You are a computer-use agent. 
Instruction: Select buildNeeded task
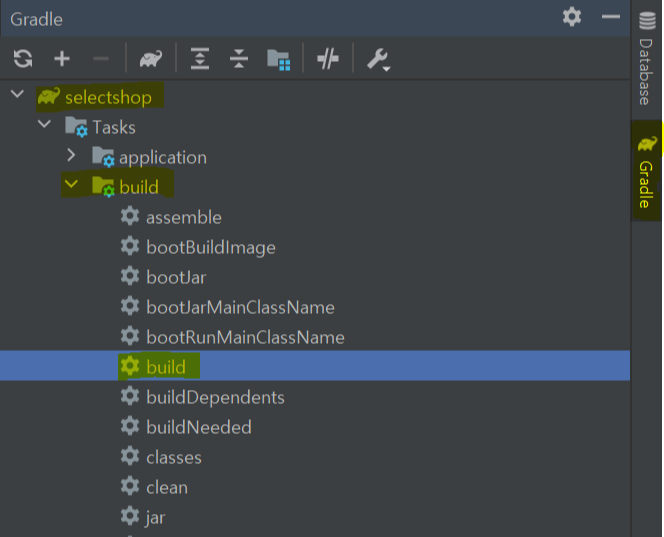tap(315, 427)
